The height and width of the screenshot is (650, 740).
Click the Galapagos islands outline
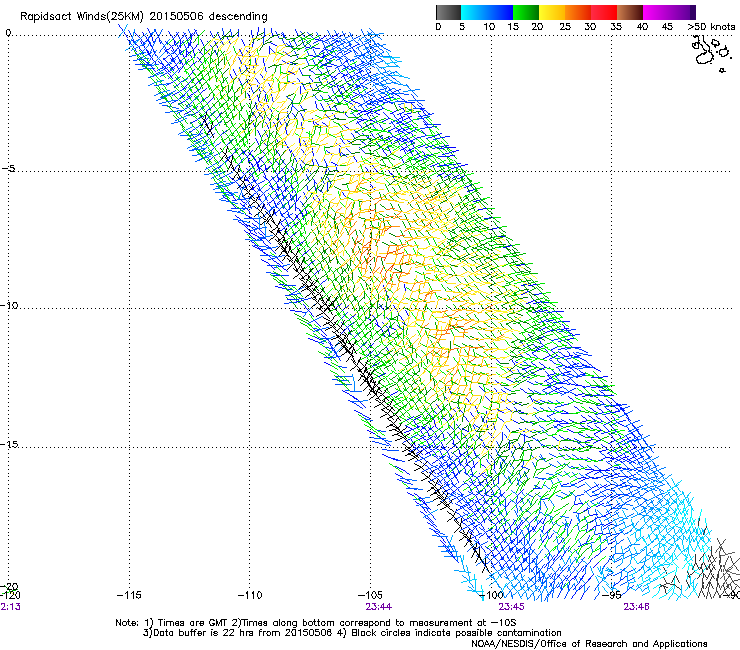click(x=710, y=53)
